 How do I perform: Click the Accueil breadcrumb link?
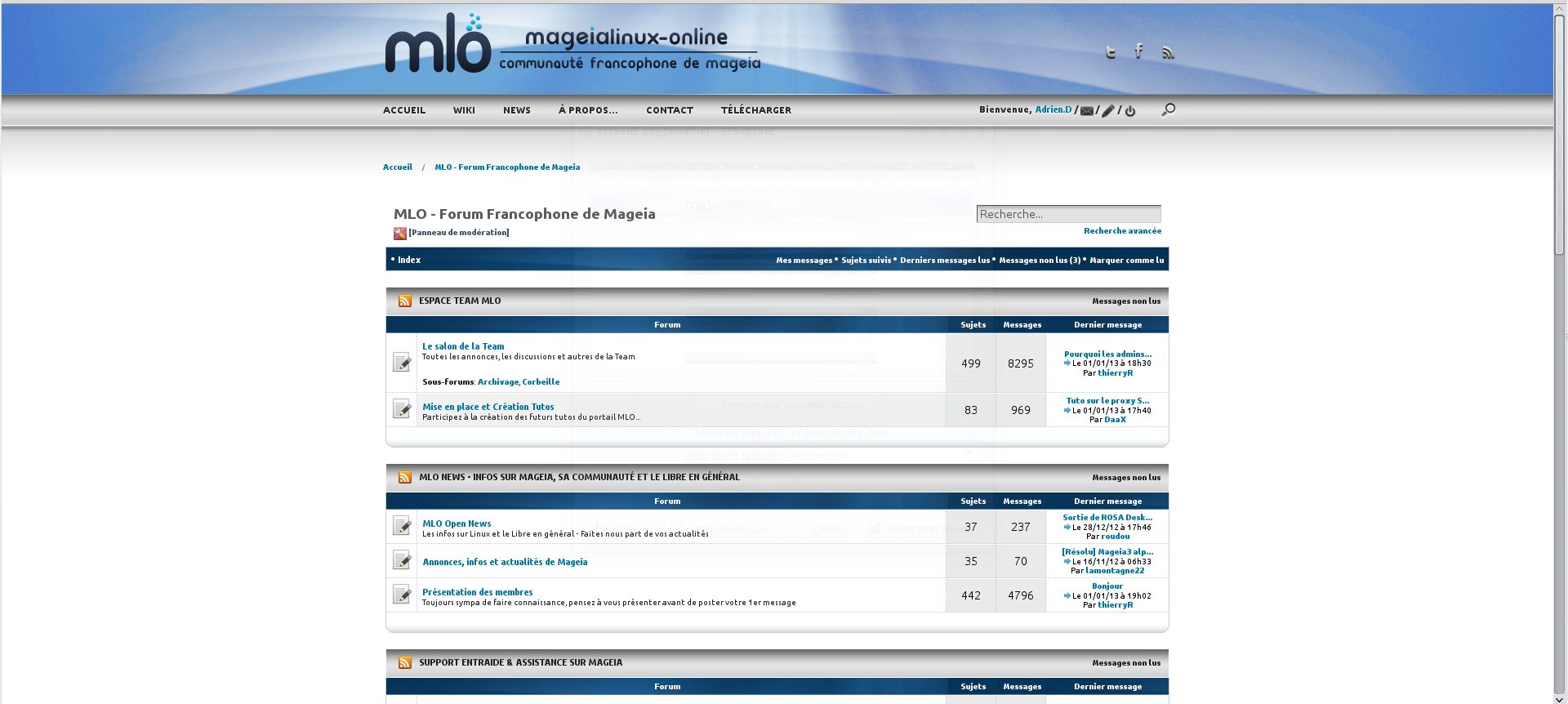point(398,167)
